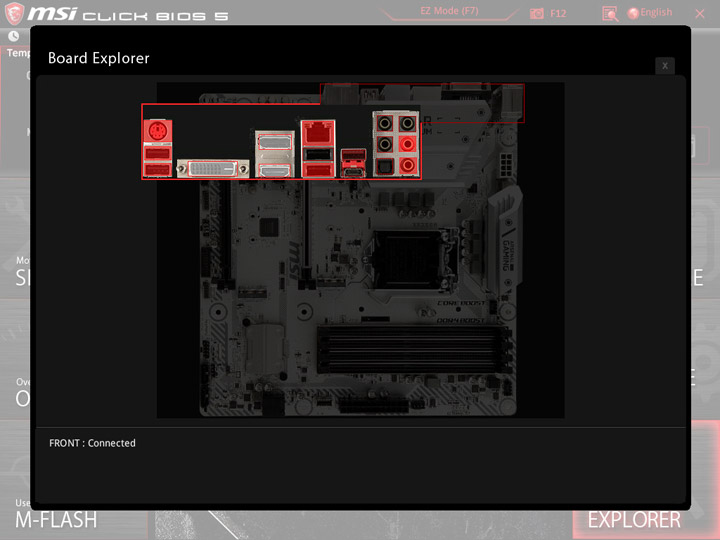The width and height of the screenshot is (720, 540).
Task: Switch to EZ Mode (F7)
Action: pos(449,11)
